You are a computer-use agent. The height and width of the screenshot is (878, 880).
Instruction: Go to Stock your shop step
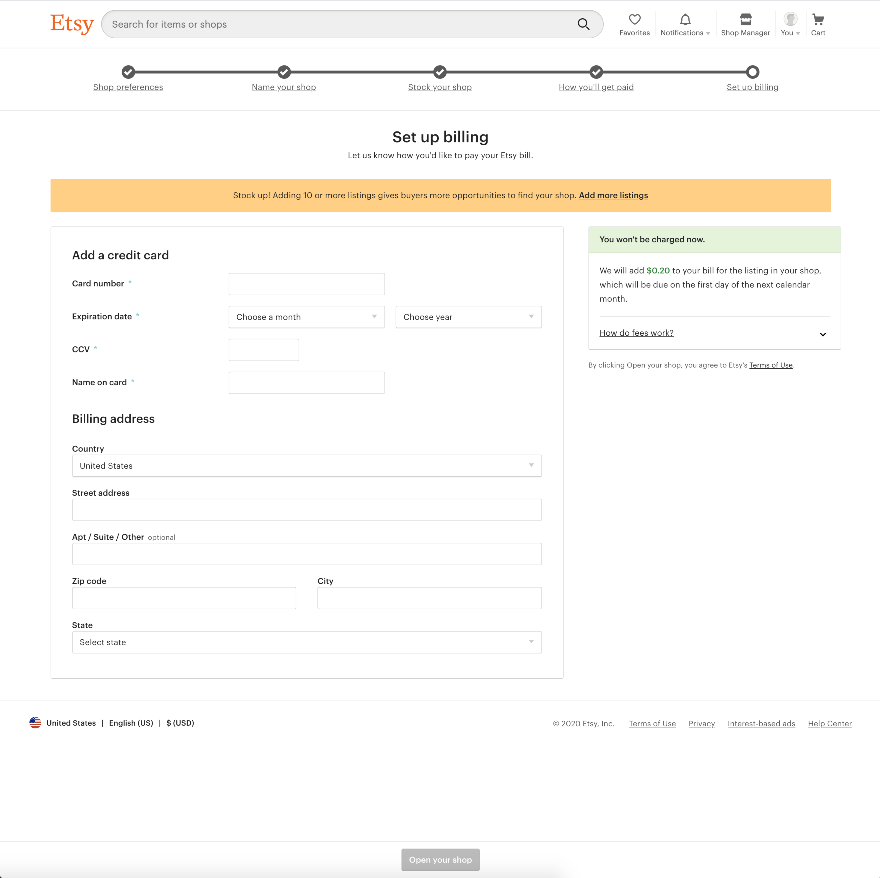click(440, 87)
